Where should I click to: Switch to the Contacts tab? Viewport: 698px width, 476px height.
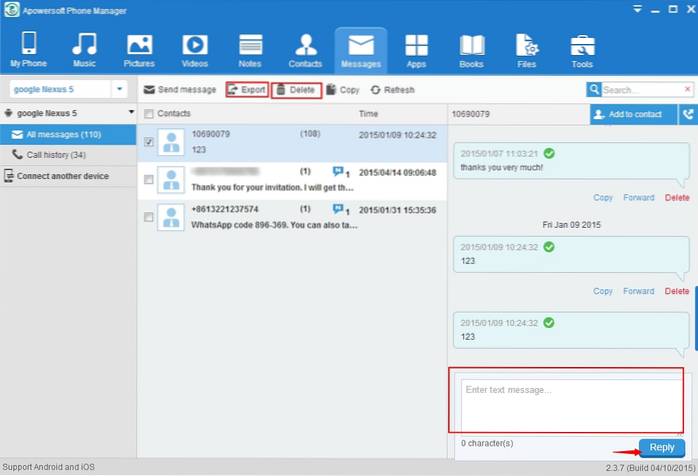point(304,52)
